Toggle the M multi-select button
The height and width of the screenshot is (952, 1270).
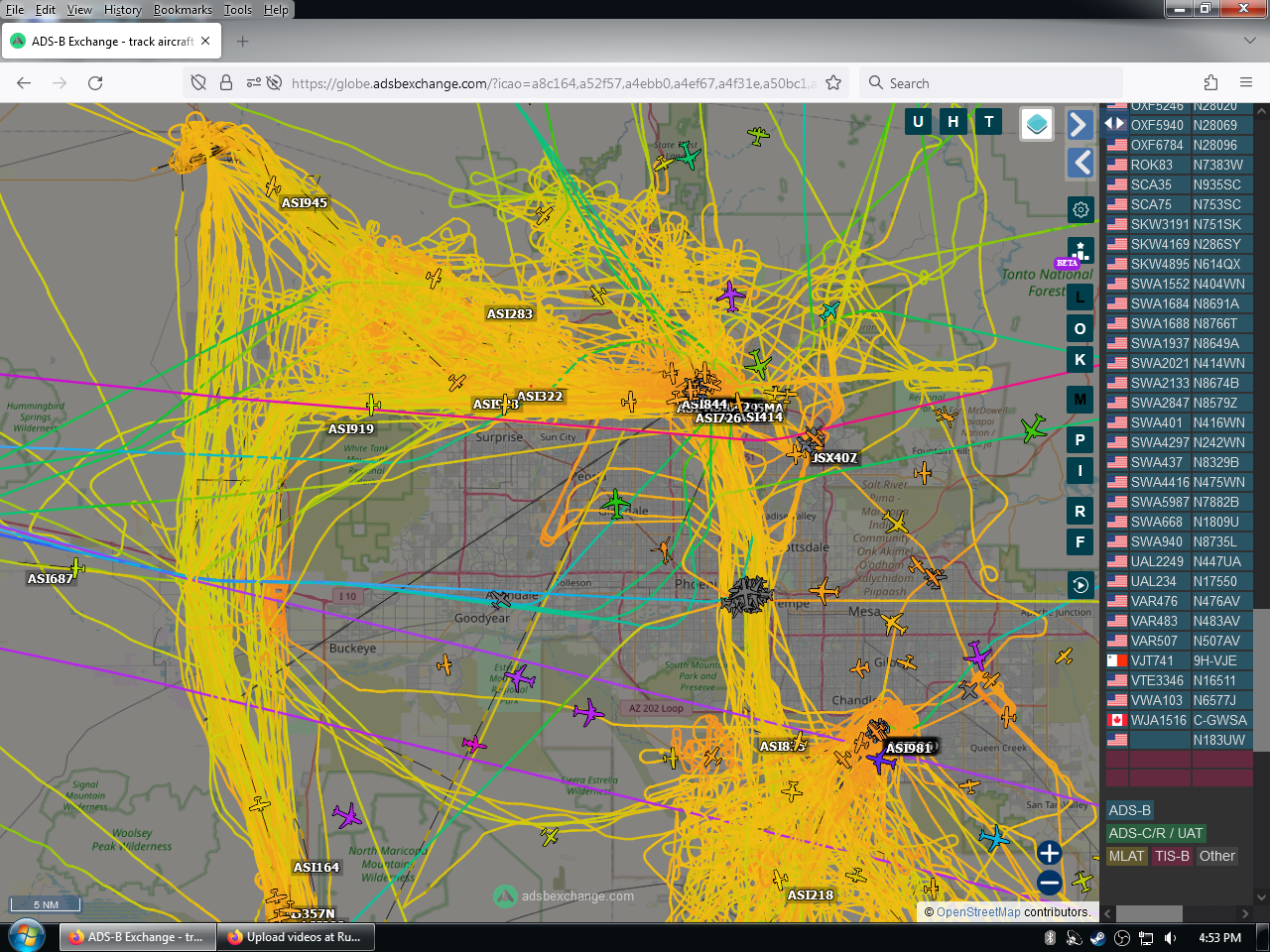(x=1080, y=400)
